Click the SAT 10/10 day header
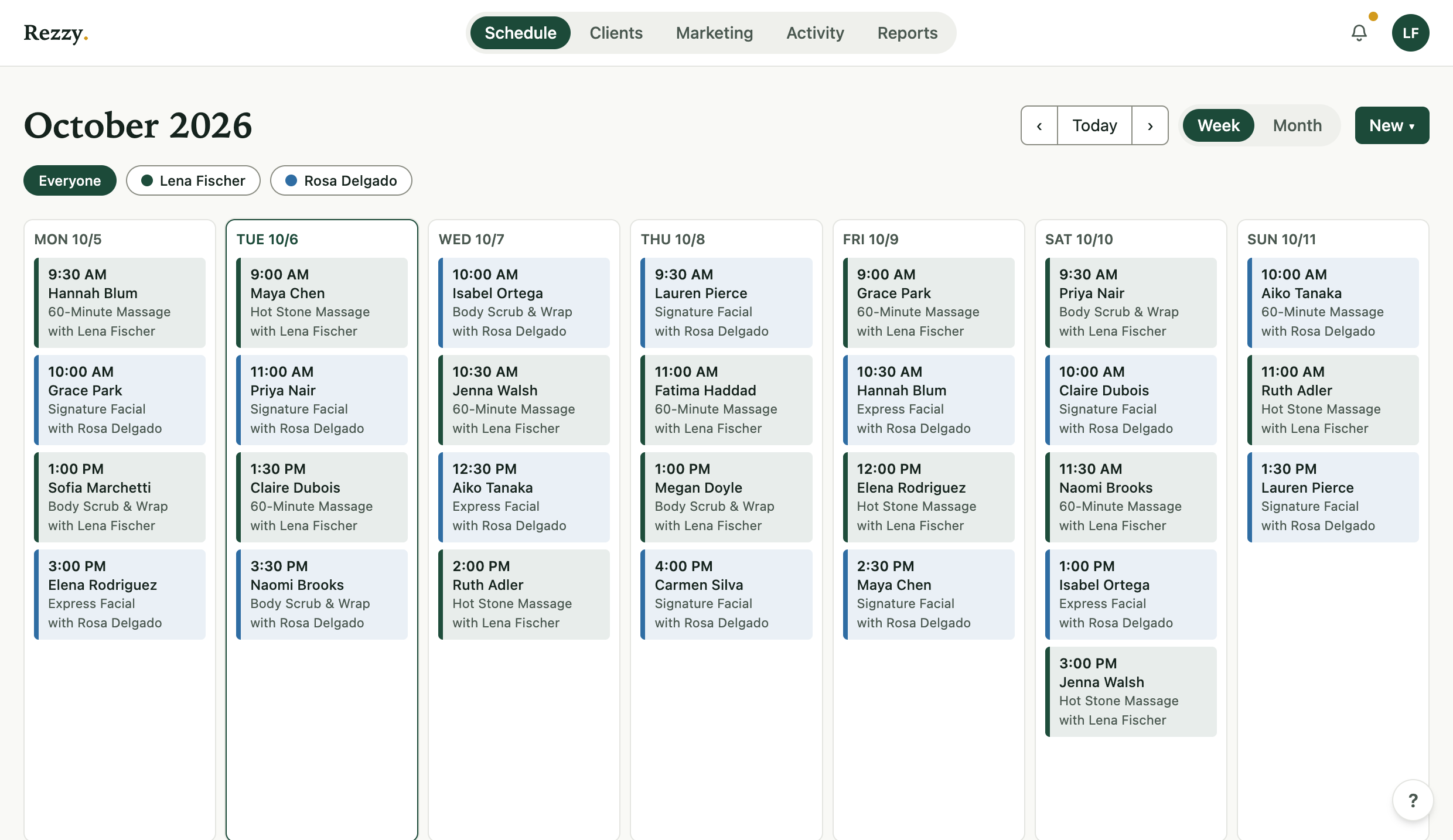Viewport: 1453px width, 840px height. point(1079,239)
